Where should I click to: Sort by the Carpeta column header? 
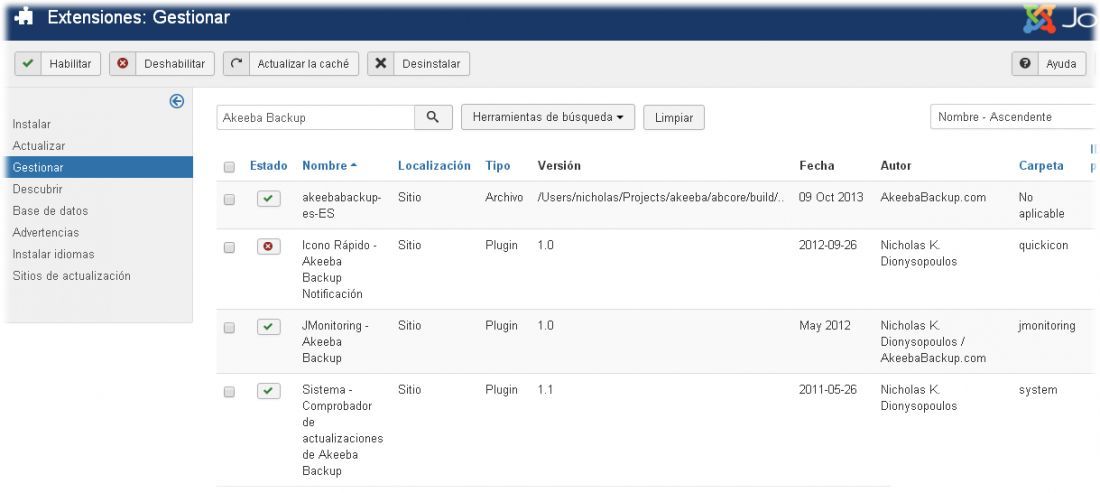point(1041,166)
